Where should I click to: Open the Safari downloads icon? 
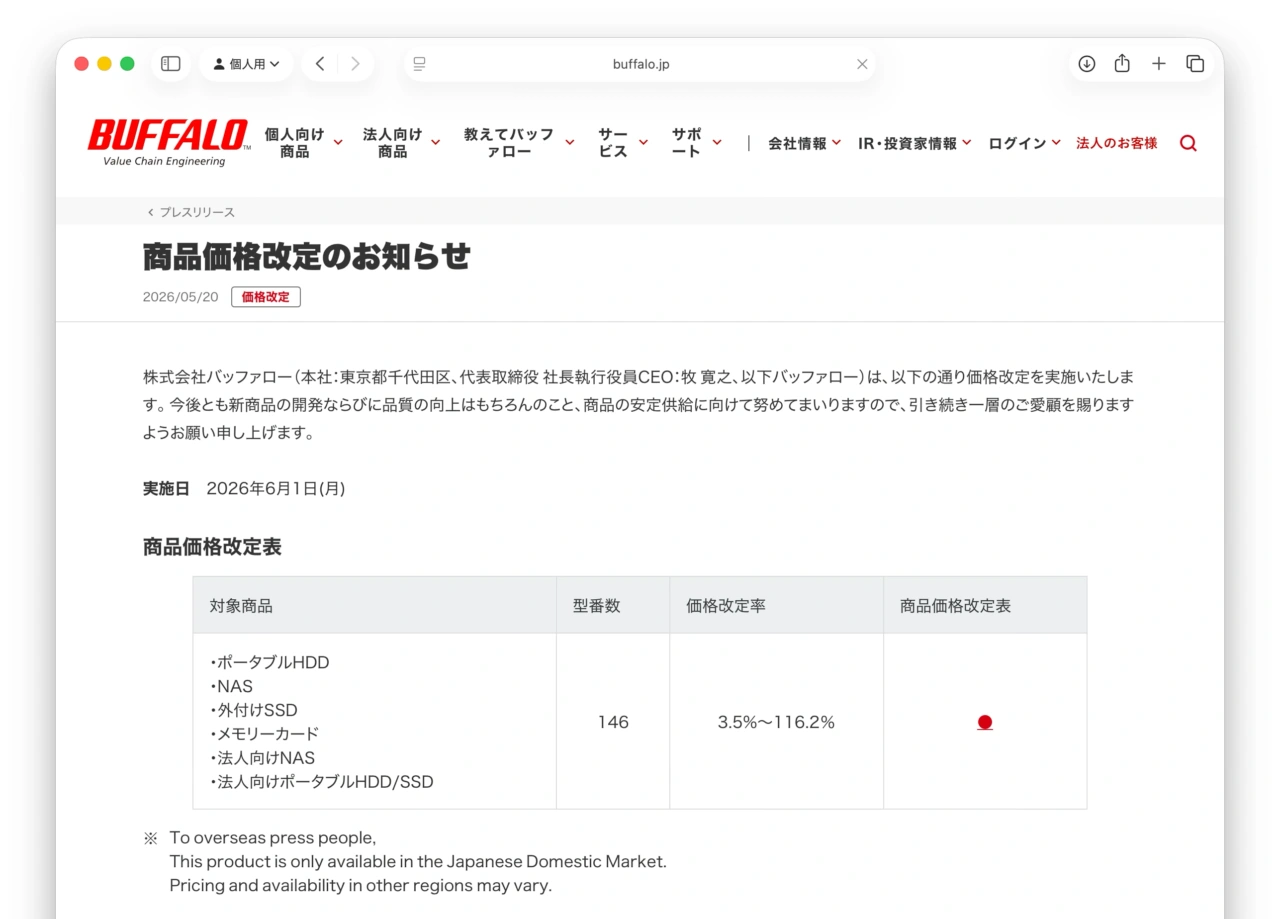[x=1087, y=64]
